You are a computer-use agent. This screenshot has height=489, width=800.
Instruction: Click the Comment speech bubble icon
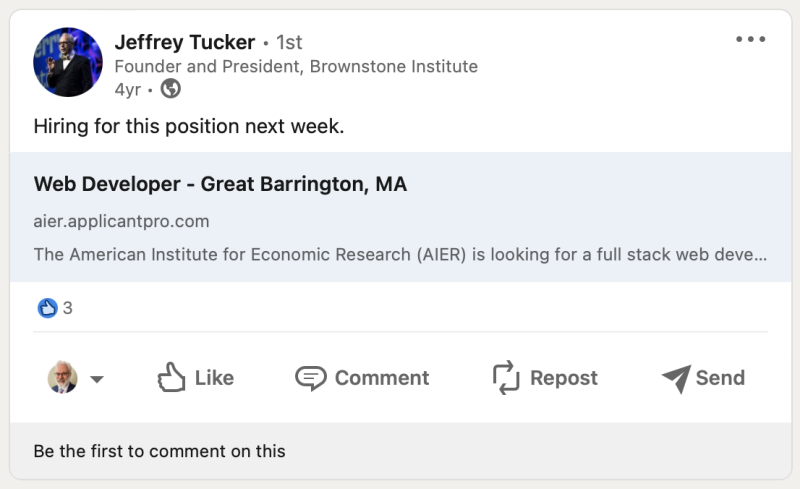click(311, 378)
